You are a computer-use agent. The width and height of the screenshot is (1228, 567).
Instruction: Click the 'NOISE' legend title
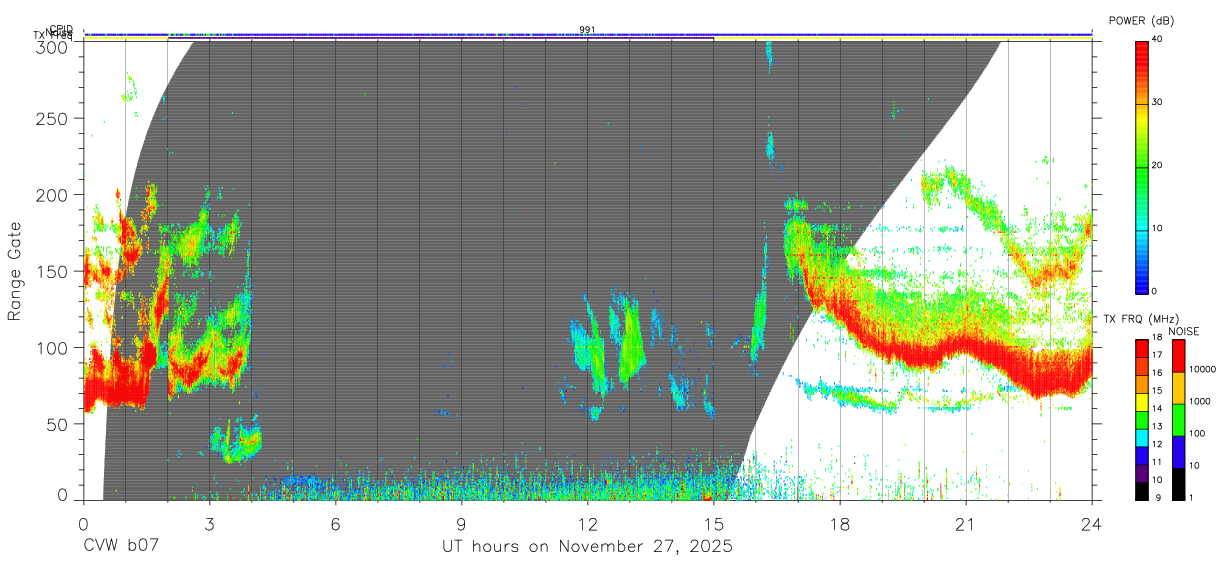point(1184,331)
